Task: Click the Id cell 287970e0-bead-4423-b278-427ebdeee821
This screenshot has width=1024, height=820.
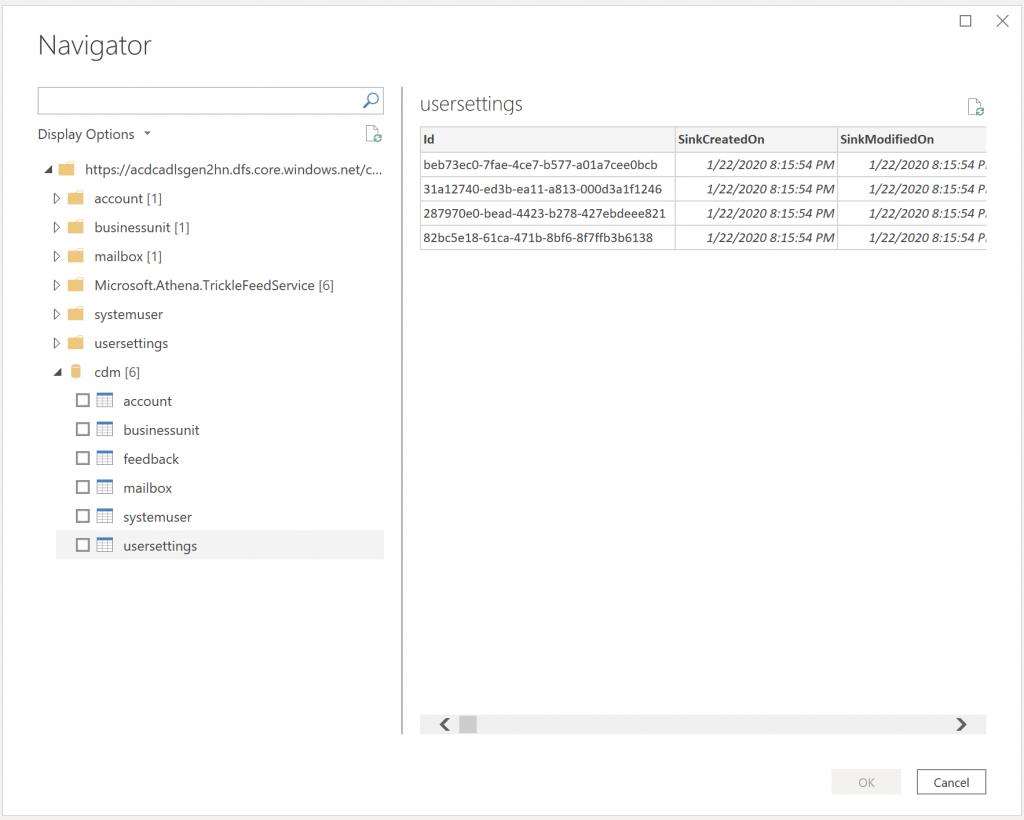Action: tap(547, 213)
